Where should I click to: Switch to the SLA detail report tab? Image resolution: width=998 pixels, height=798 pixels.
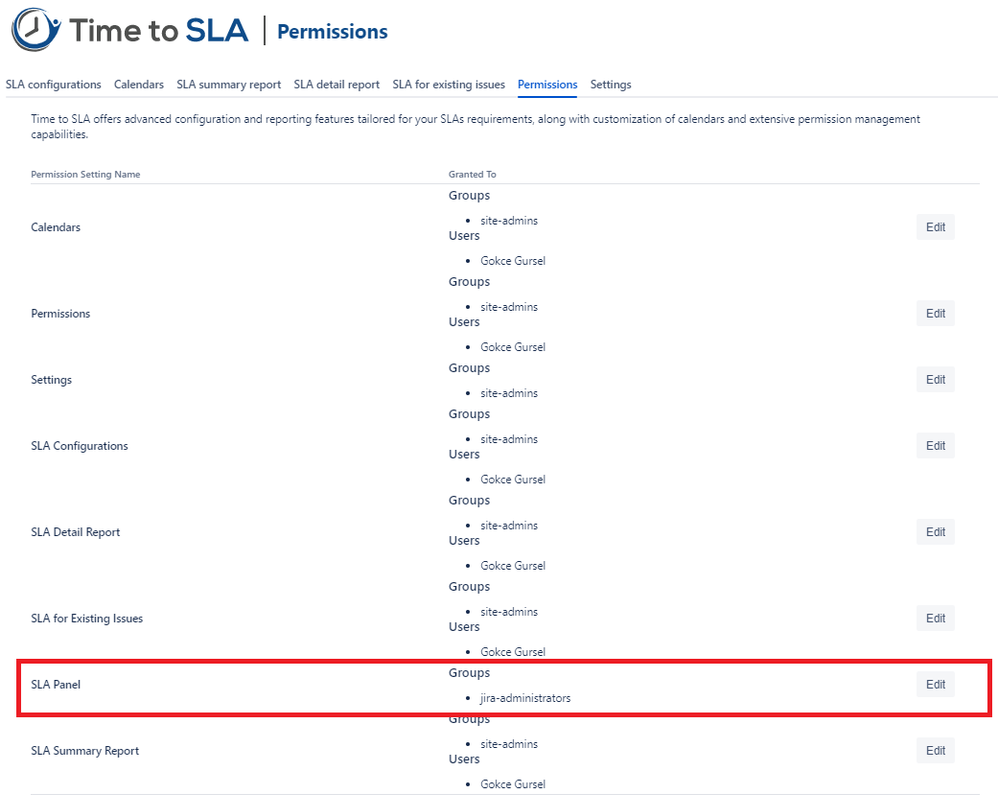(336, 84)
